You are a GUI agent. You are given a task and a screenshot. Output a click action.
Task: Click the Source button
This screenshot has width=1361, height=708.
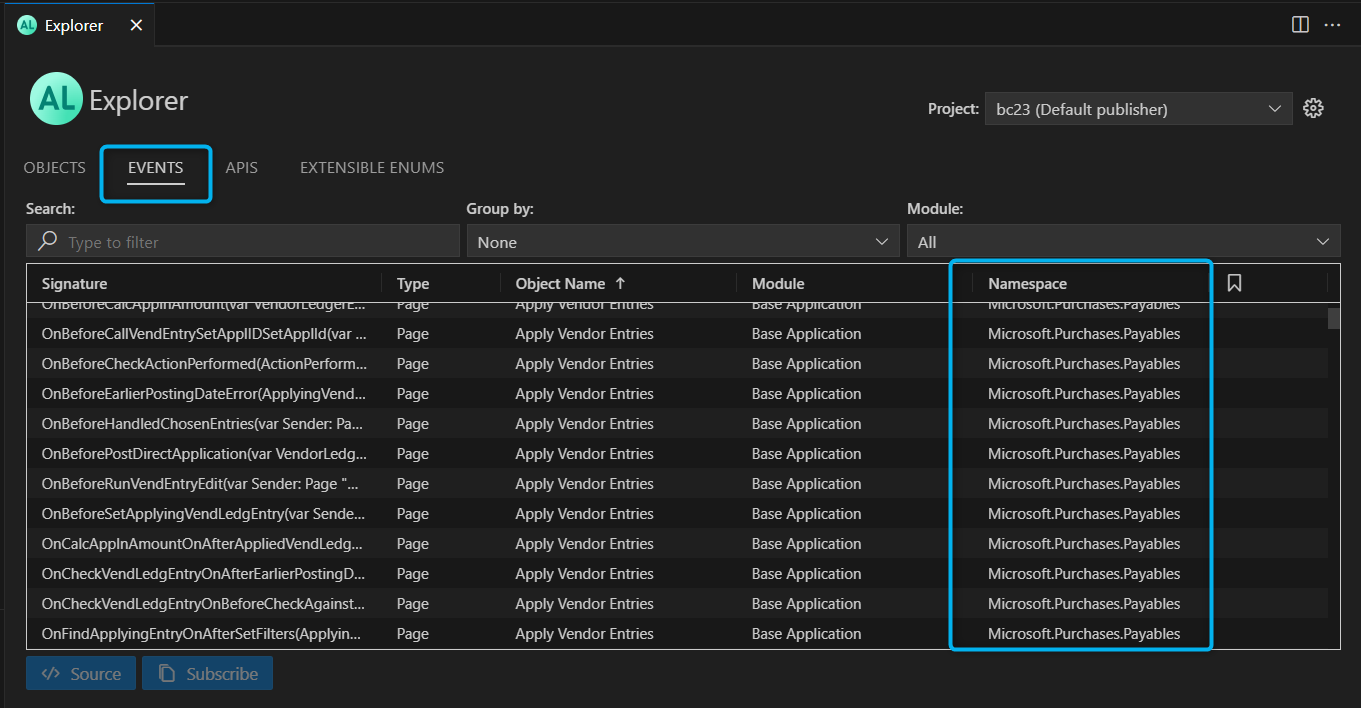[x=81, y=673]
